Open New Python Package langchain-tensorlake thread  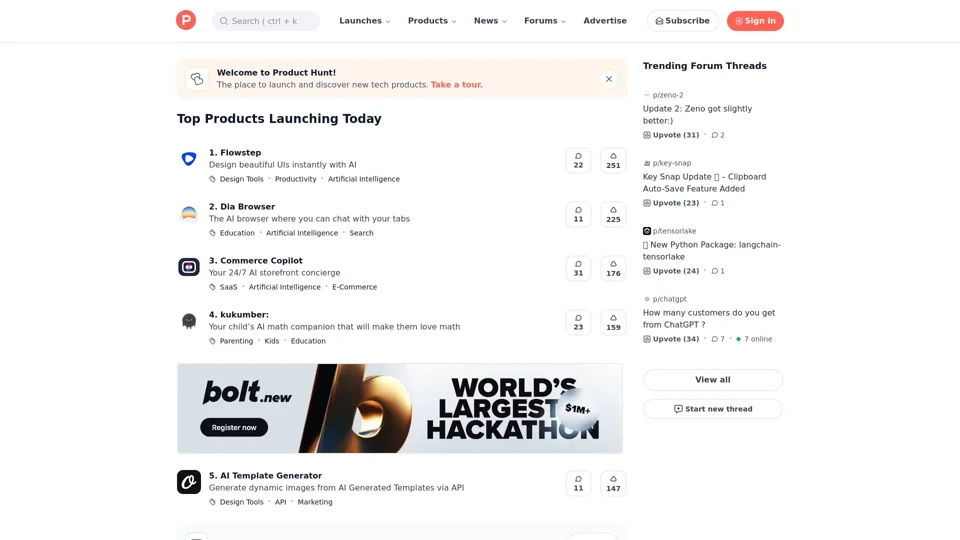click(x=711, y=251)
